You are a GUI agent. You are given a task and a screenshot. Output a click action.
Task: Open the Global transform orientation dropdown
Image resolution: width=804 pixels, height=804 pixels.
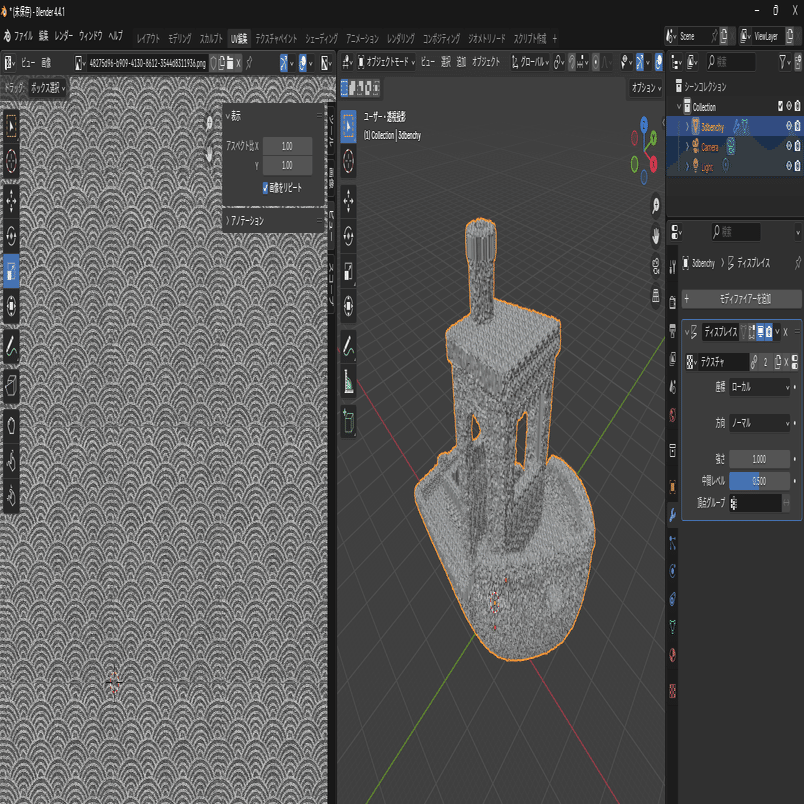tap(530, 62)
